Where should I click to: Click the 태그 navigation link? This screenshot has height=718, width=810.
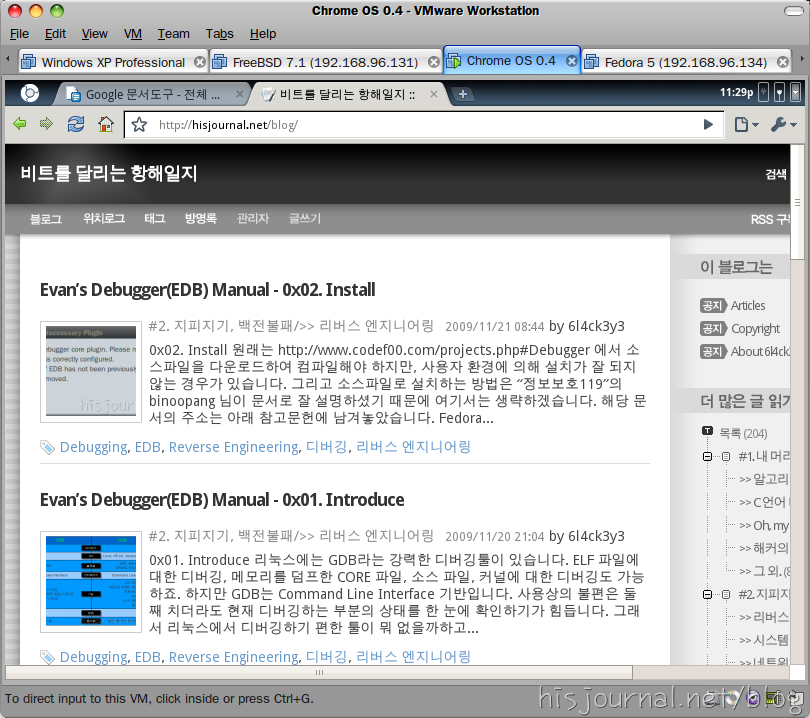[154, 218]
